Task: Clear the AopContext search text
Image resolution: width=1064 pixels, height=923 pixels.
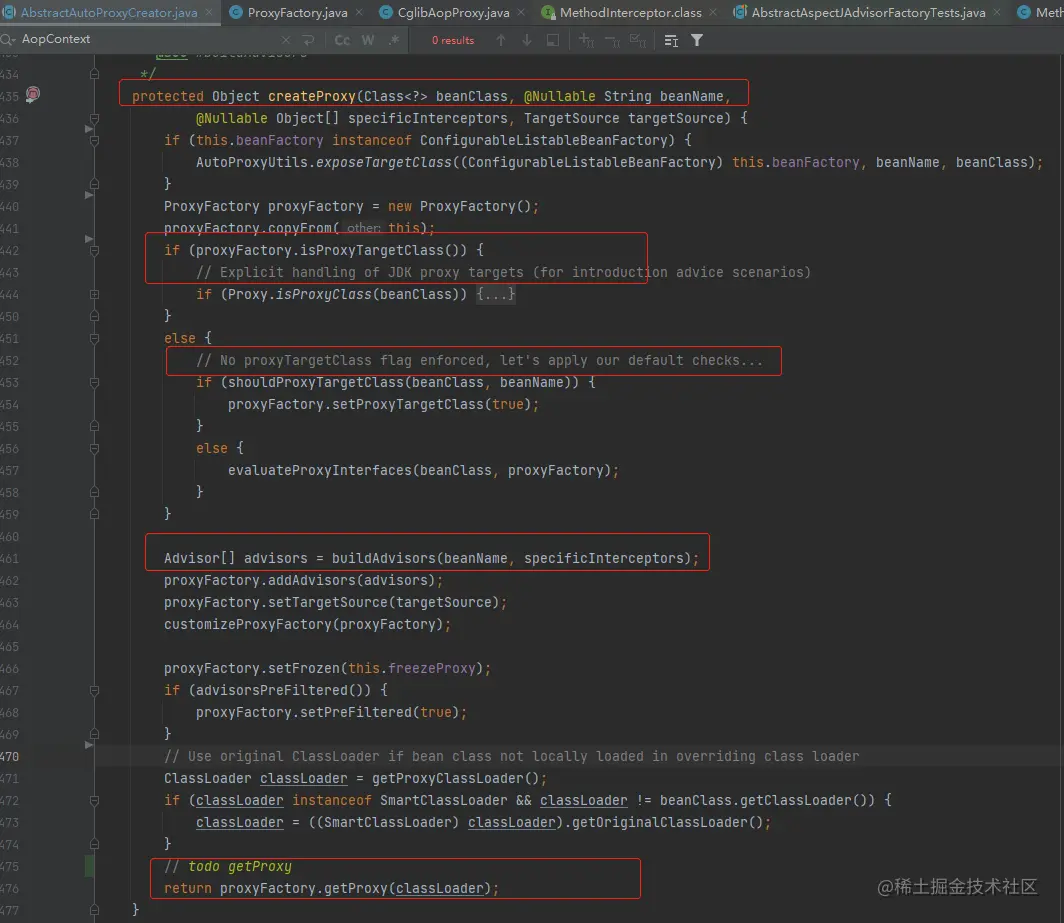Action: (286, 40)
